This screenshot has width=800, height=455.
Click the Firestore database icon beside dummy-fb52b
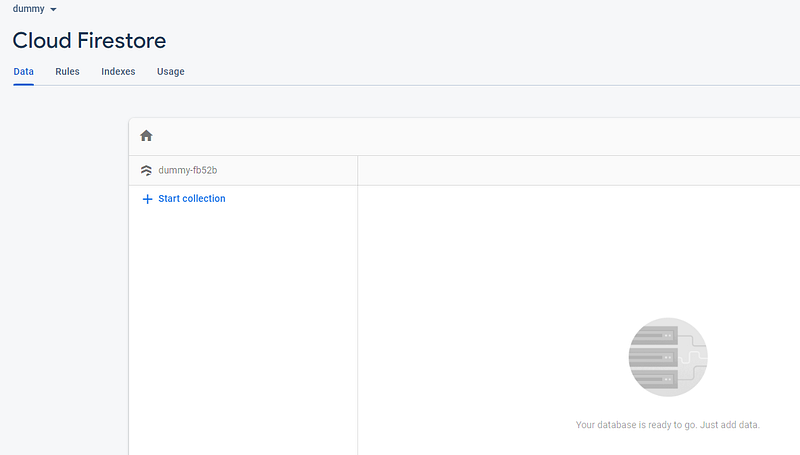coord(146,170)
